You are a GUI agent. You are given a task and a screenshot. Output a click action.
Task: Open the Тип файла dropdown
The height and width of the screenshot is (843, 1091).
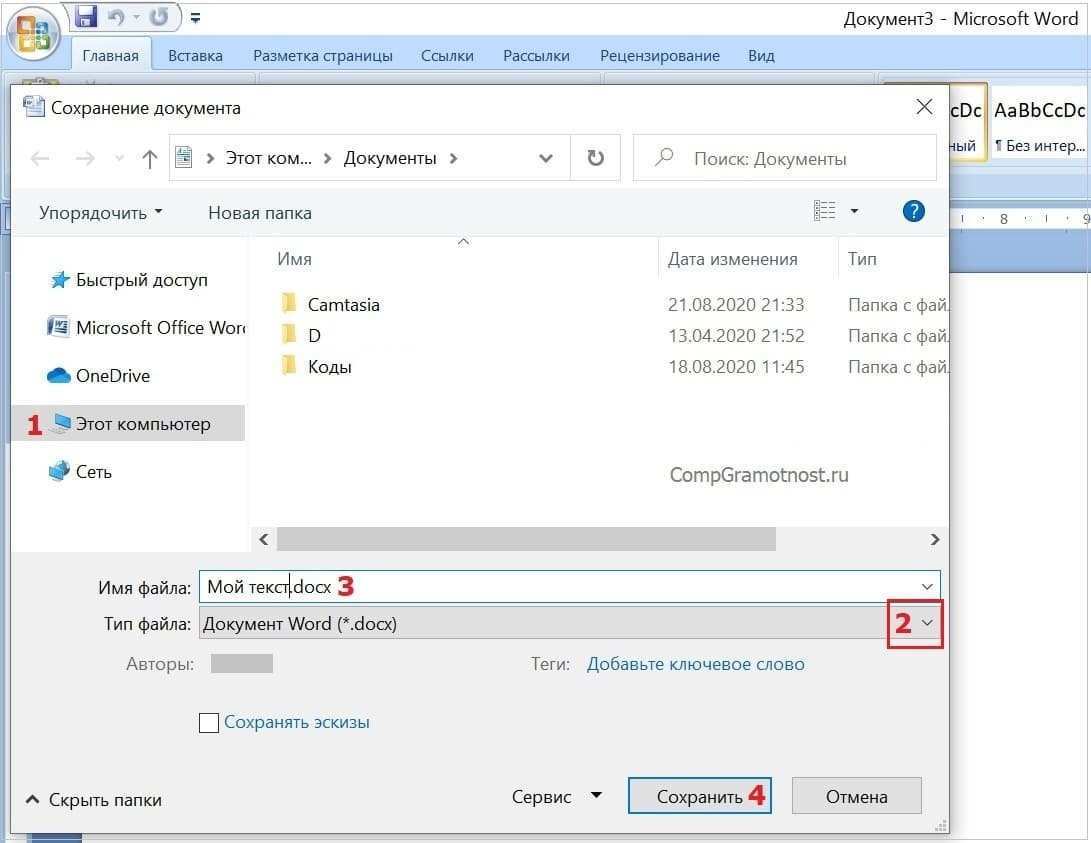[925, 623]
